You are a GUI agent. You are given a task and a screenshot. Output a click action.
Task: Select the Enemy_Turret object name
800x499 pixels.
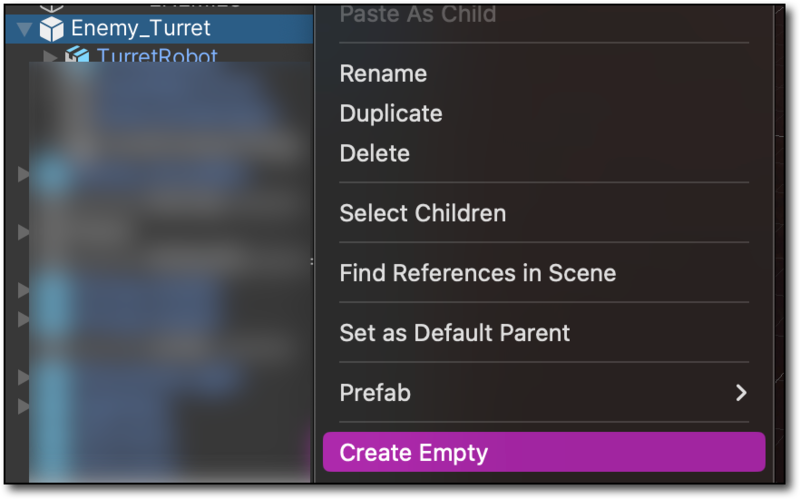[x=141, y=28]
